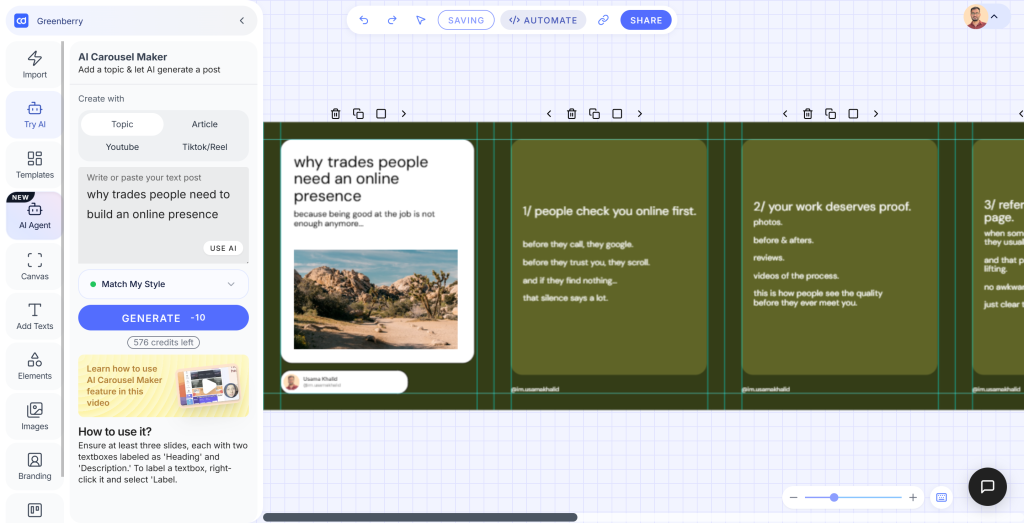Open the Branding panel
Image resolution: width=1024 pixels, height=523 pixels.
[x=35, y=466]
